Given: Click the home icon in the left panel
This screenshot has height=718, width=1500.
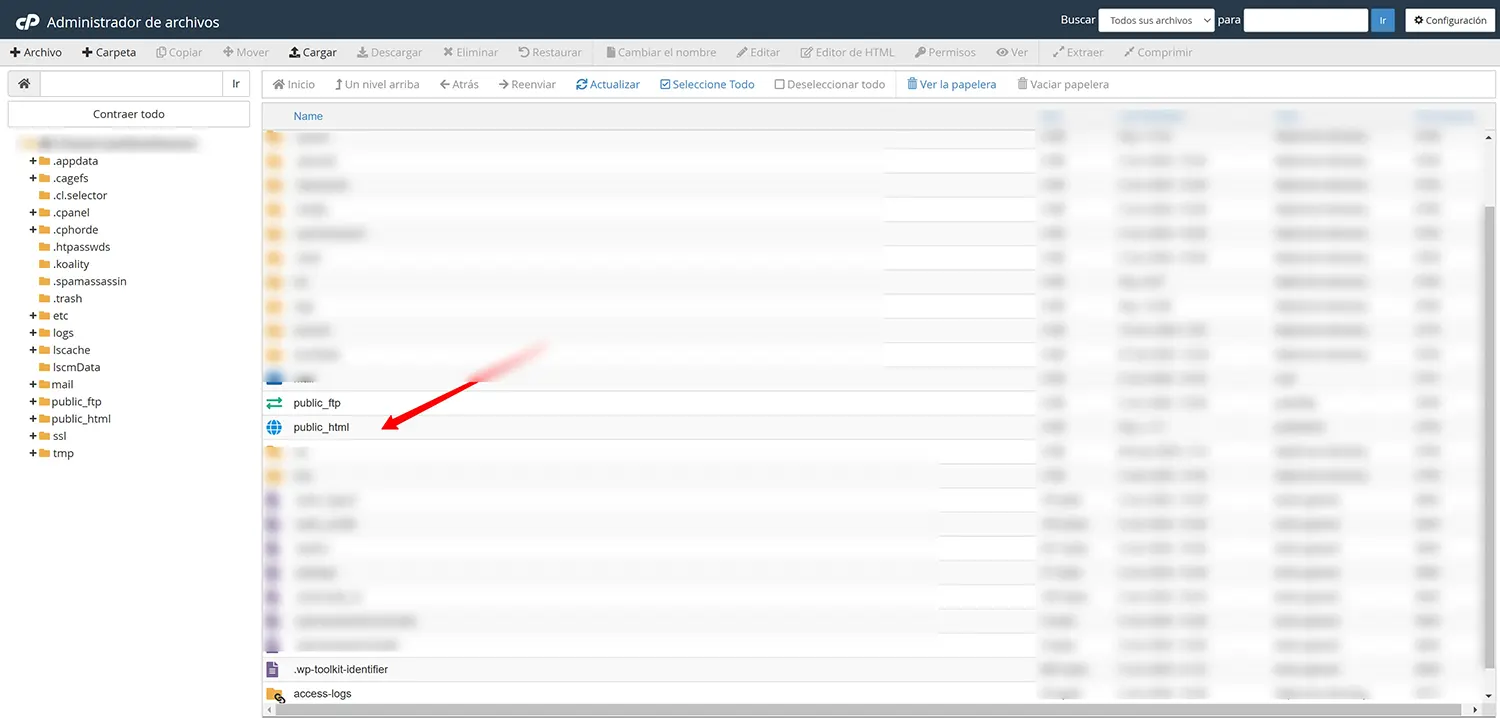Looking at the screenshot, I should coord(24,84).
